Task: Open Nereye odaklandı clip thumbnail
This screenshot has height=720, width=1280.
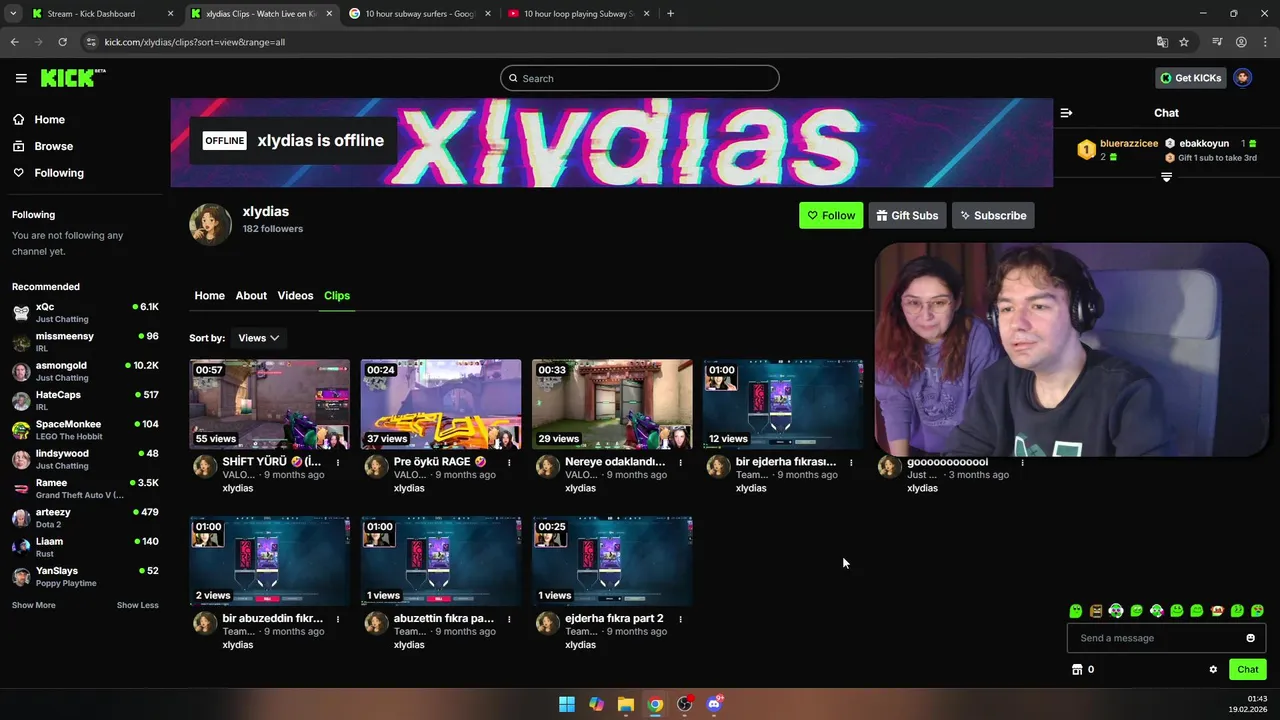Action: click(x=612, y=404)
